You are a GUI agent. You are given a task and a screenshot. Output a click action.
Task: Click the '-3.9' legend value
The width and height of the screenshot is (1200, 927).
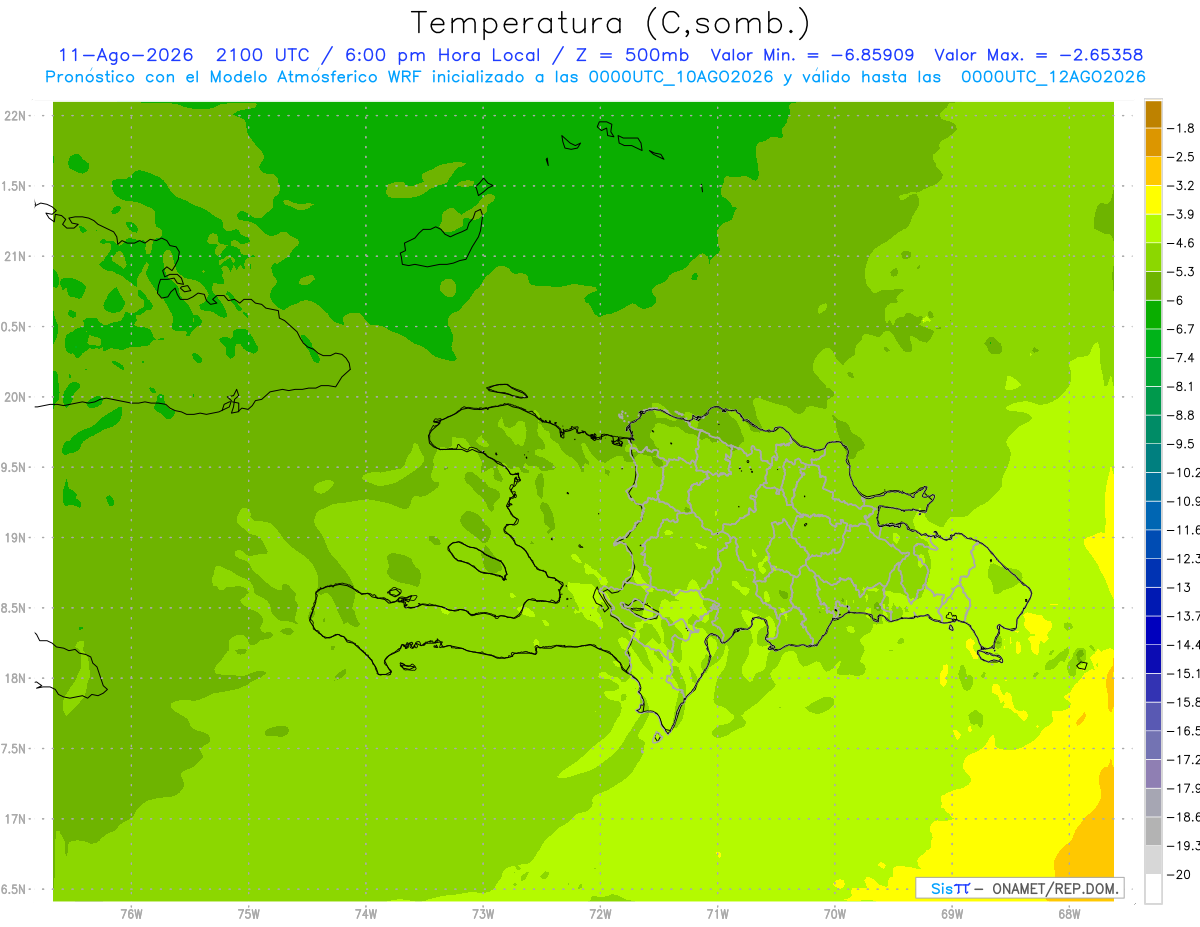(1181, 214)
